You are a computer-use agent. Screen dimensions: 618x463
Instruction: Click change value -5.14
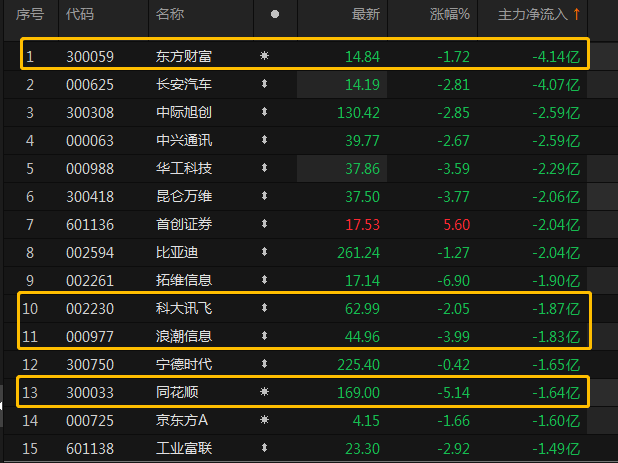(453, 392)
